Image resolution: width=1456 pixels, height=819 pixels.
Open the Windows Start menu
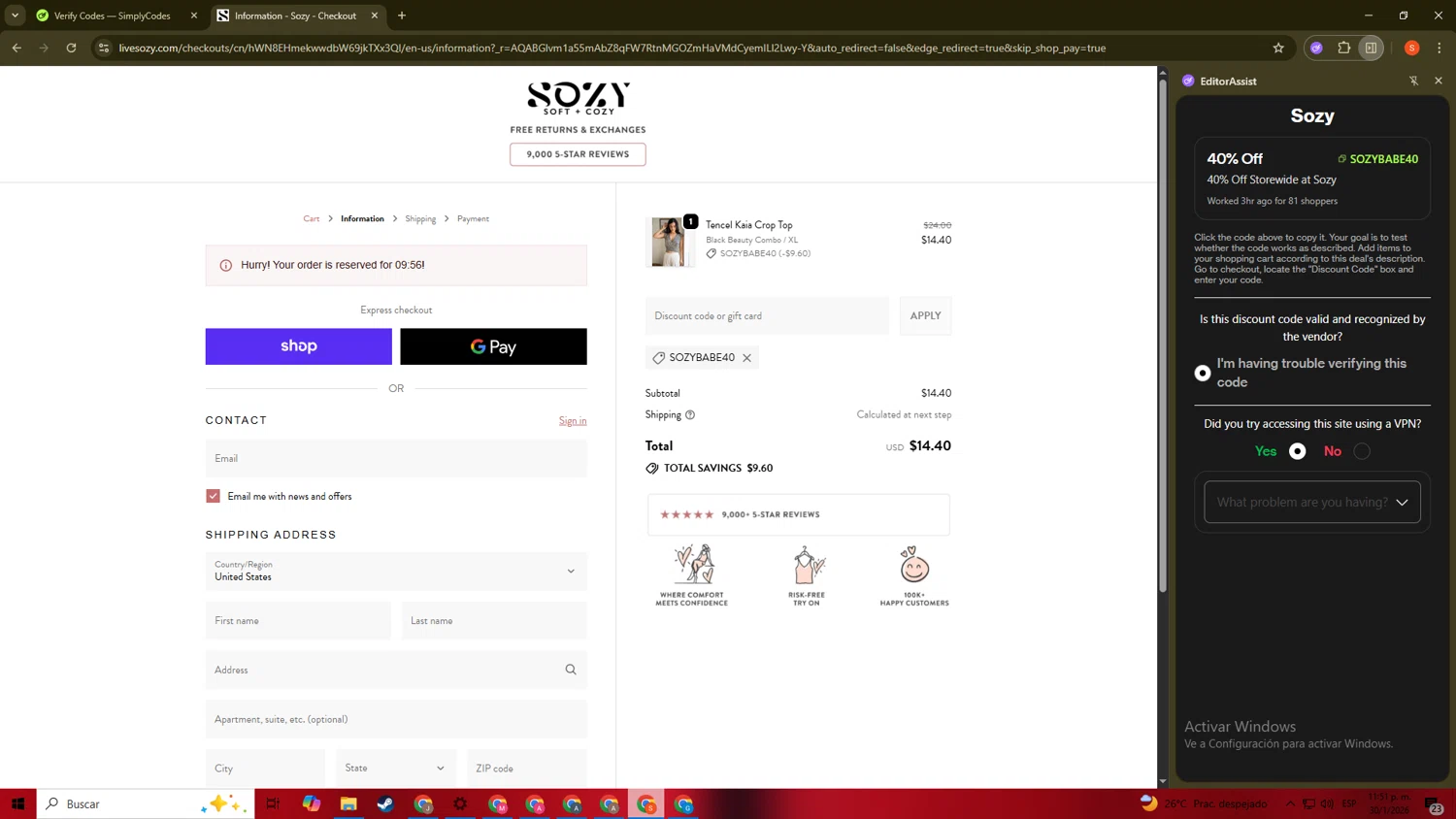pyautogui.click(x=17, y=803)
